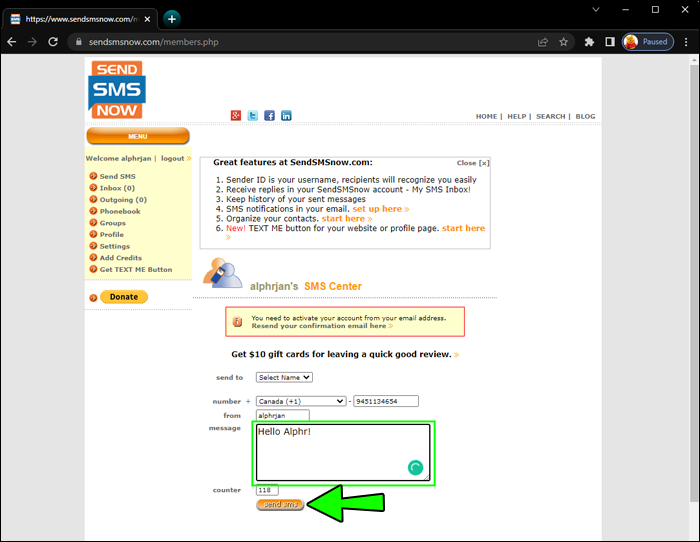Click the orange MENU button

pos(138,136)
